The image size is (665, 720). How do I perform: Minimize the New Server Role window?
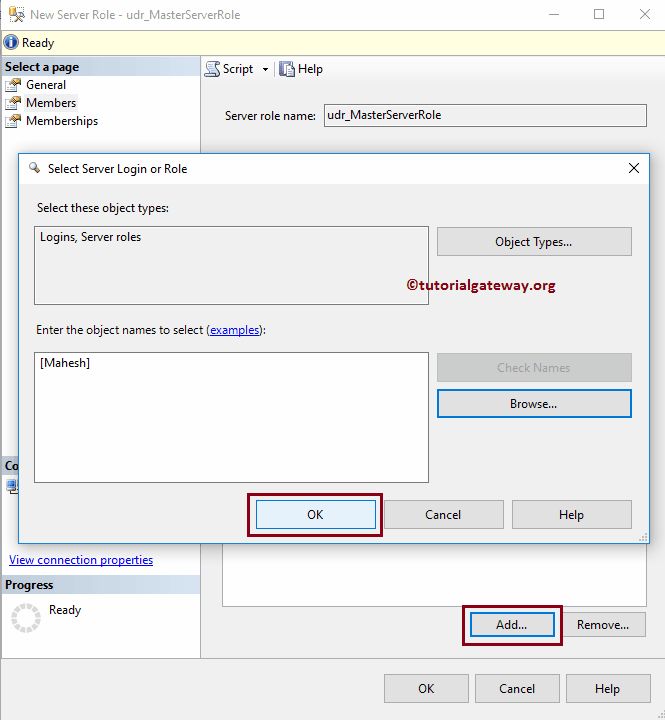pyautogui.click(x=554, y=14)
